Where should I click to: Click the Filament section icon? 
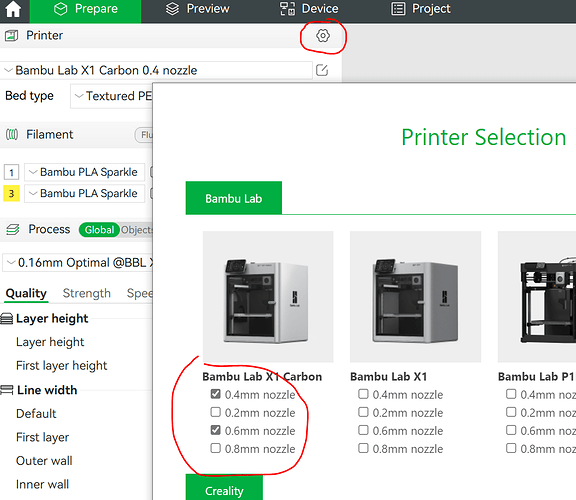point(12,134)
